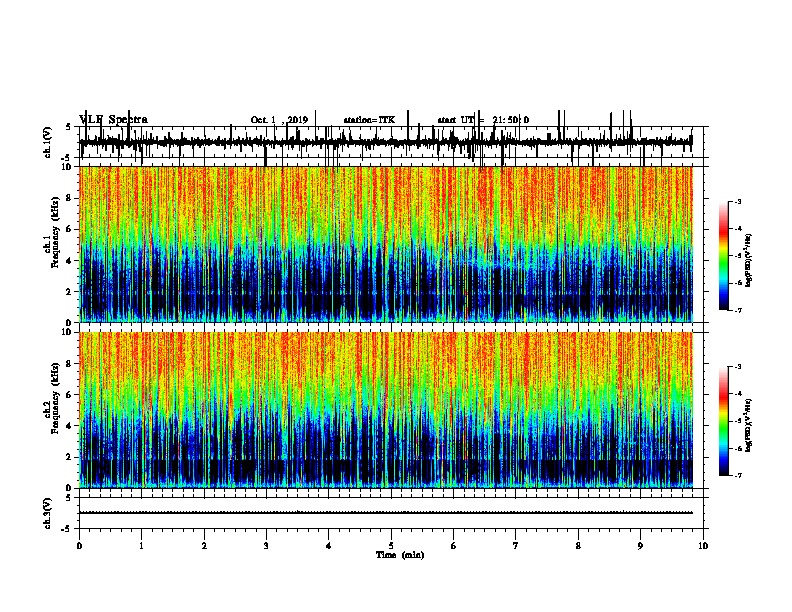Image resolution: width=792 pixels, height=612 pixels.
Task: Select the start UT 21:50:0 label
Action: tap(483, 120)
